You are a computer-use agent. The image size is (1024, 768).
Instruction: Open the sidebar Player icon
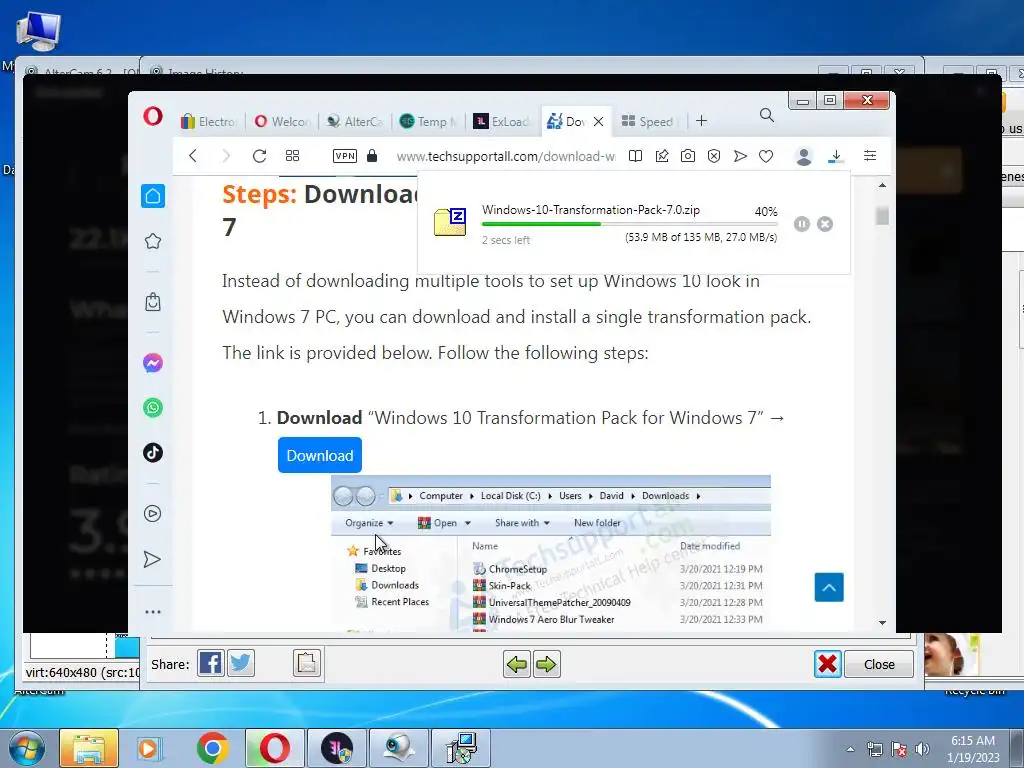coord(153,513)
